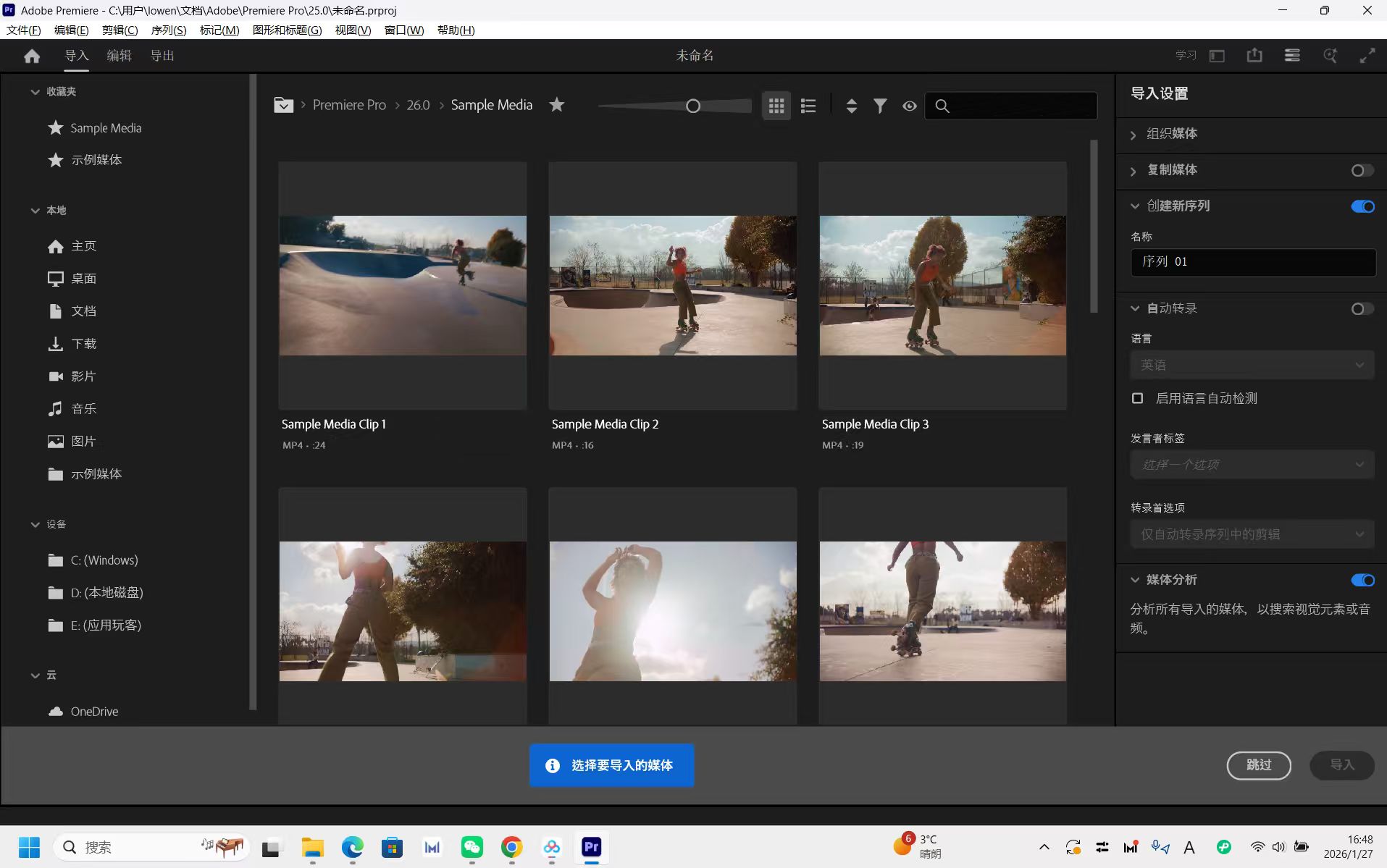1387x868 pixels.
Task: Click the Quick Export share icon
Action: click(x=1254, y=56)
